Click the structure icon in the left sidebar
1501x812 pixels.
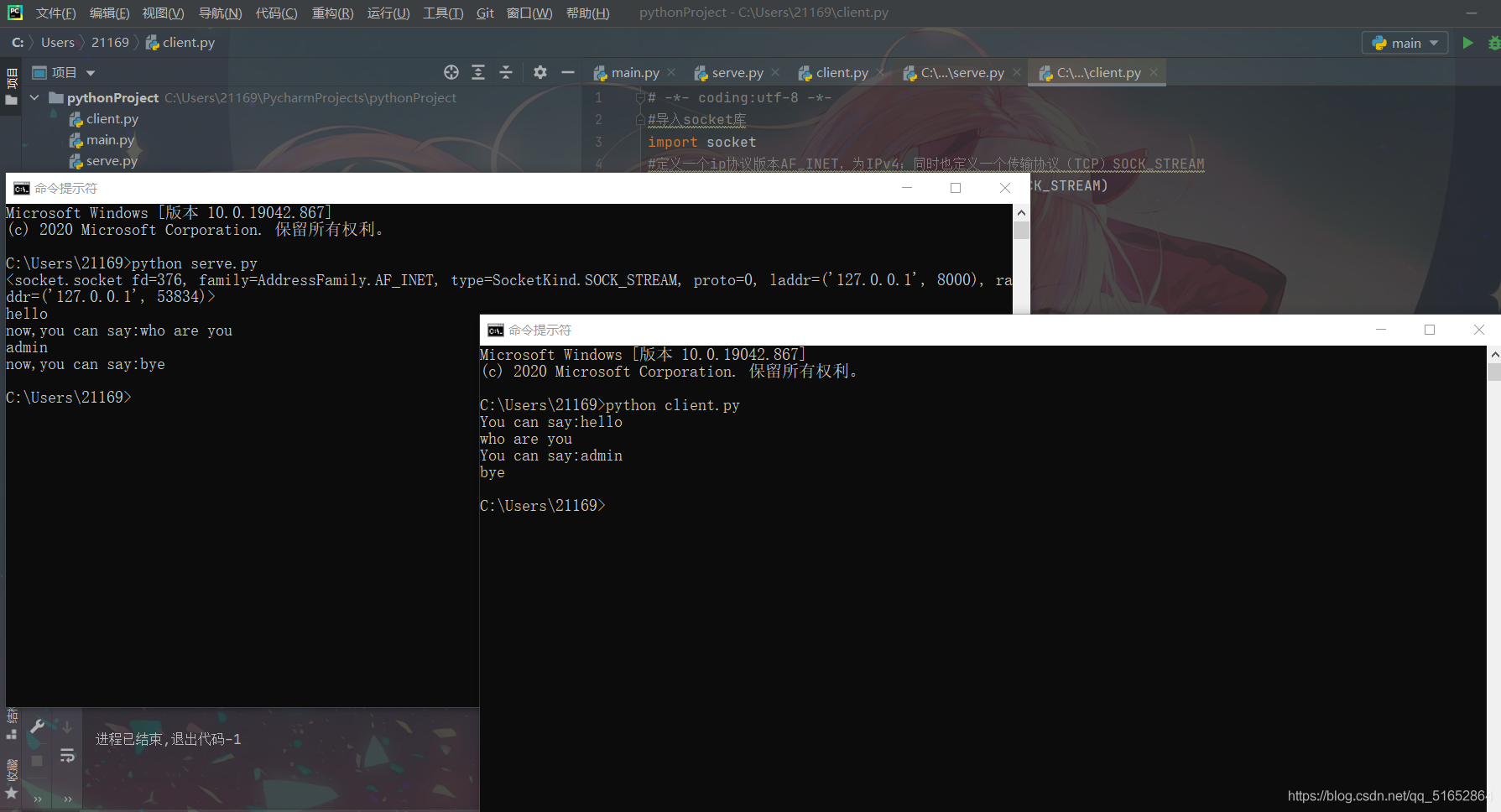click(11, 734)
